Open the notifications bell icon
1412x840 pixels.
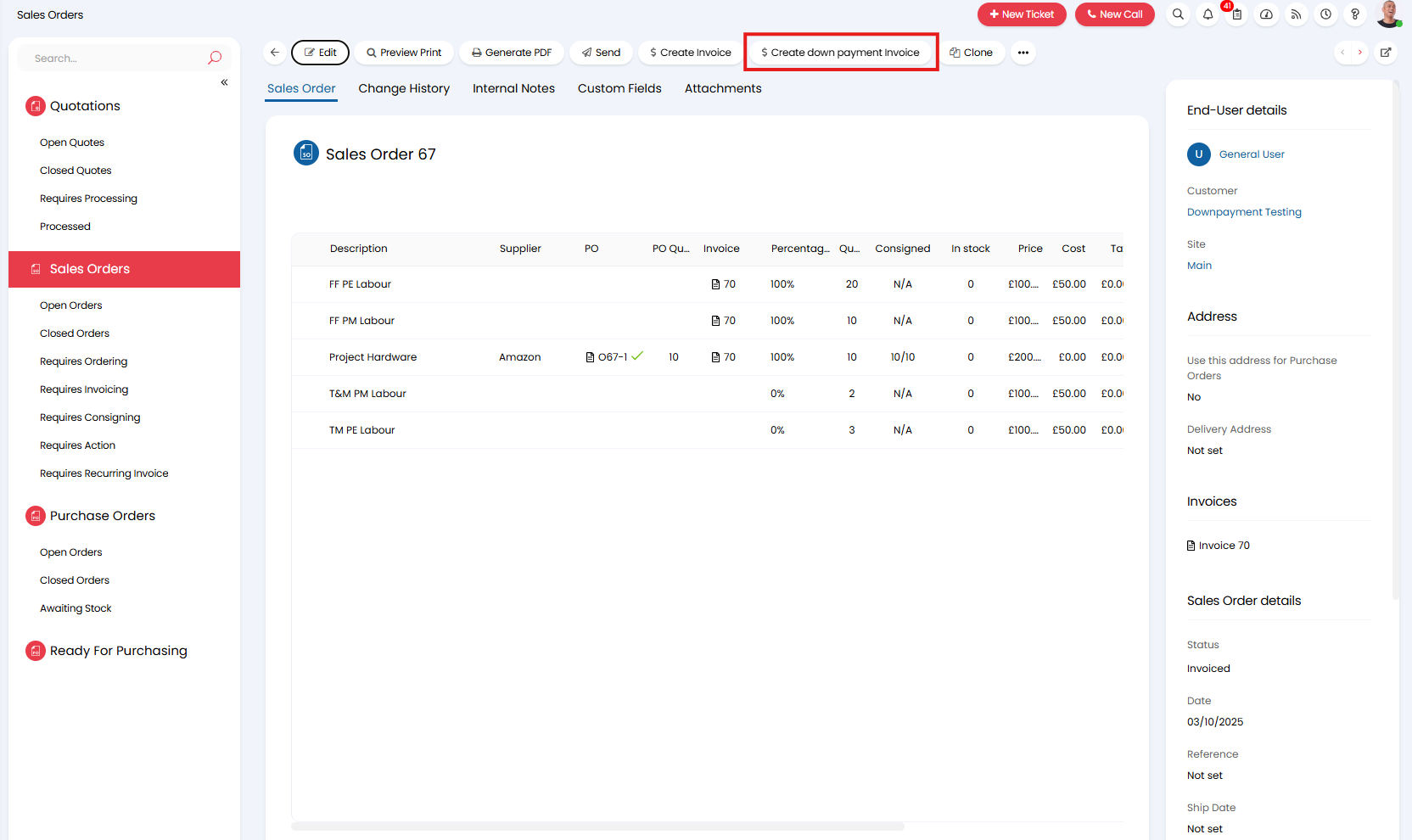1207,14
